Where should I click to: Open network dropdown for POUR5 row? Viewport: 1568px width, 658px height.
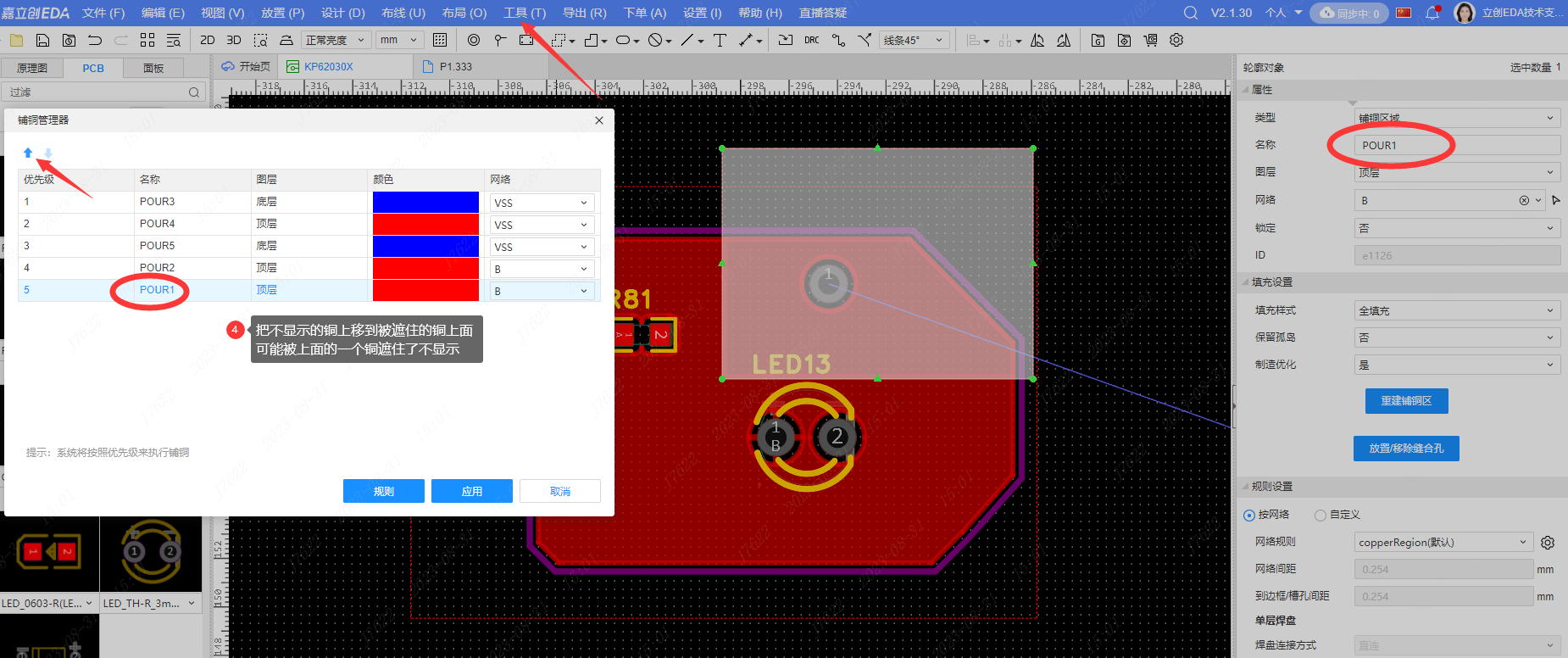point(542,247)
